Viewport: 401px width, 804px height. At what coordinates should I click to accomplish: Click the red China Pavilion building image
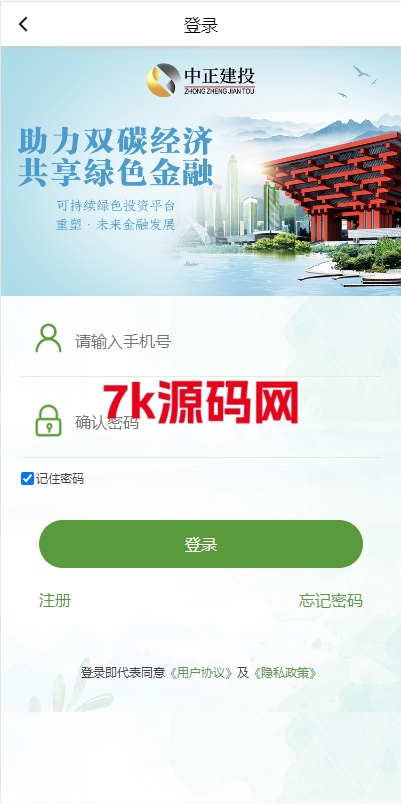[x=332, y=188]
